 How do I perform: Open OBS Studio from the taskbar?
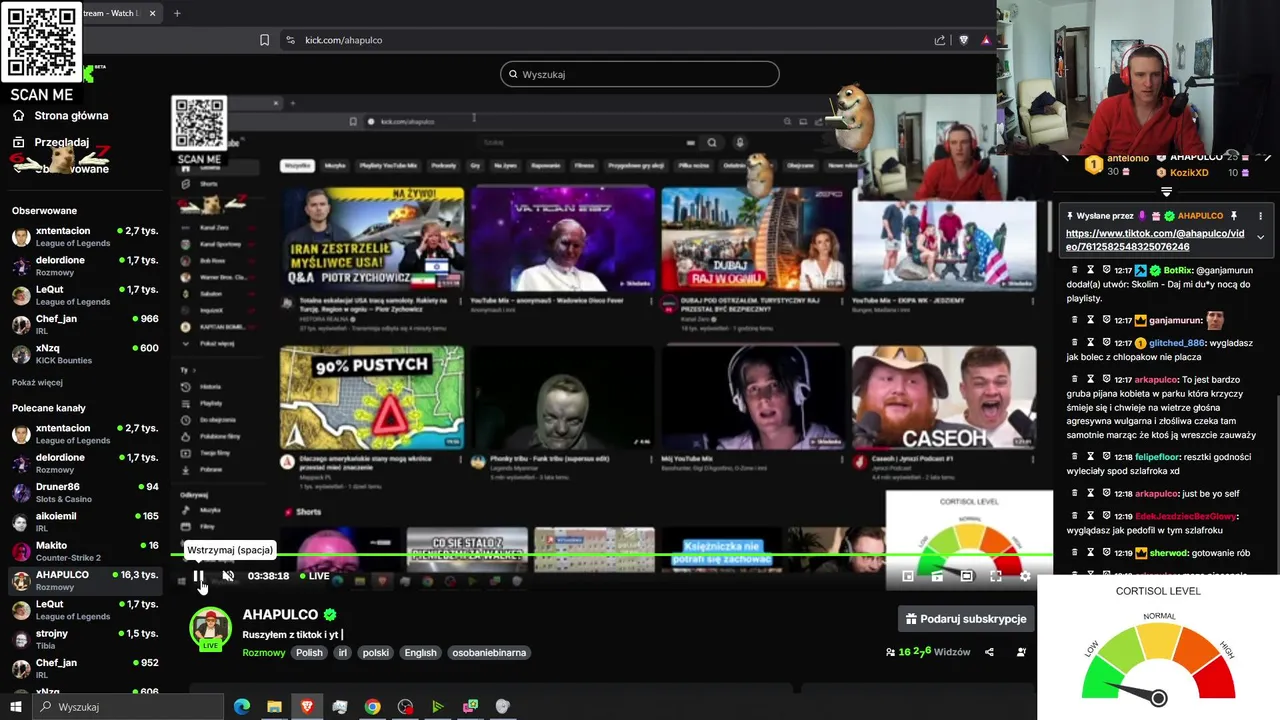(405, 707)
